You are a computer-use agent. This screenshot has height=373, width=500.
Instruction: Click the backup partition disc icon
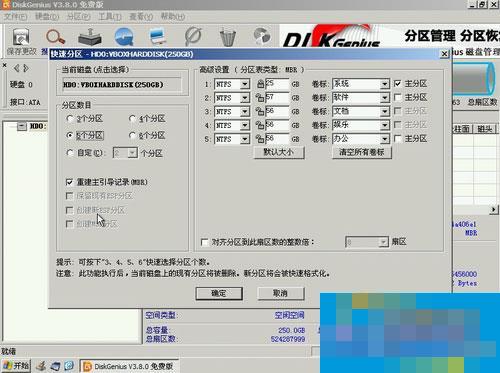(x=262, y=36)
